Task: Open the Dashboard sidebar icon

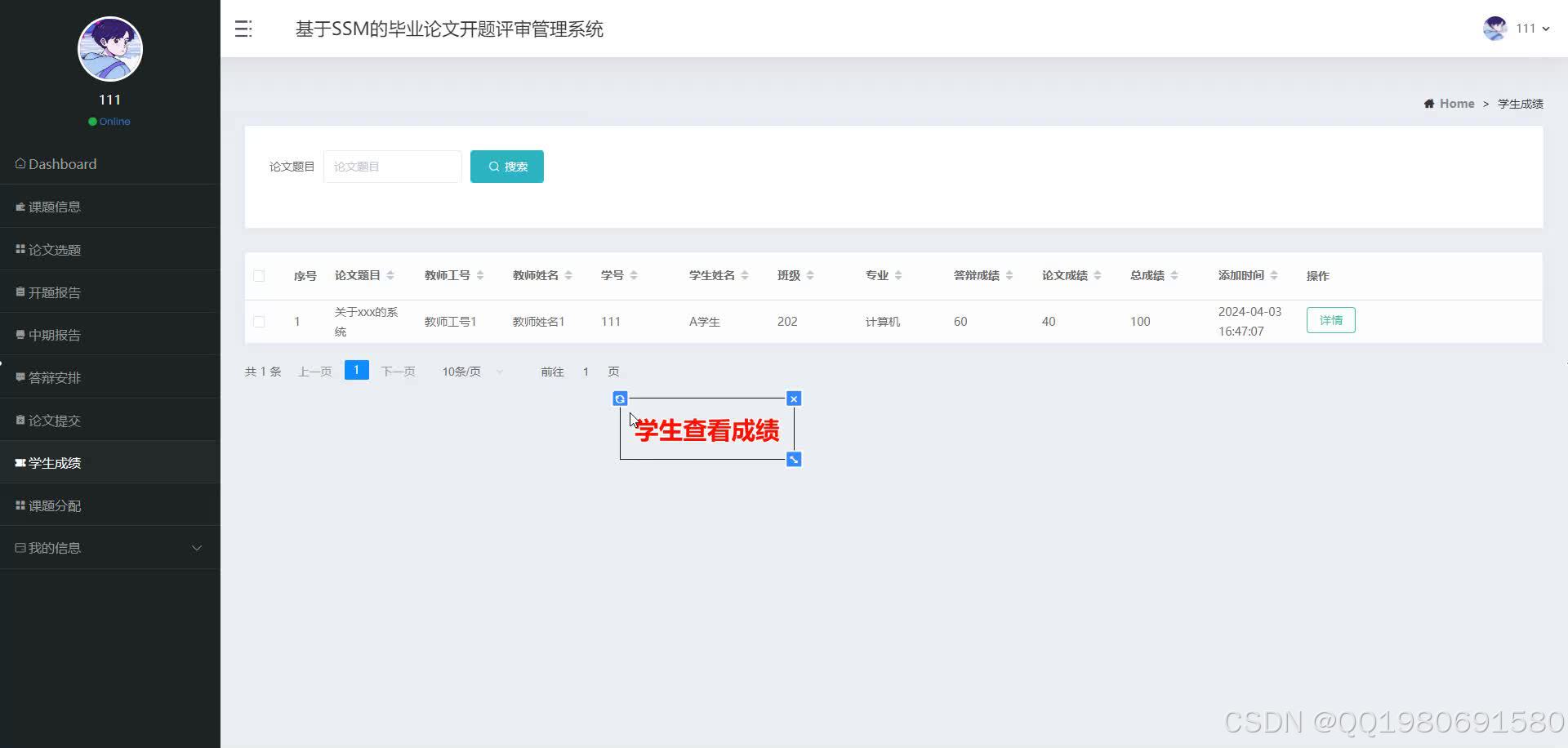Action: point(20,163)
